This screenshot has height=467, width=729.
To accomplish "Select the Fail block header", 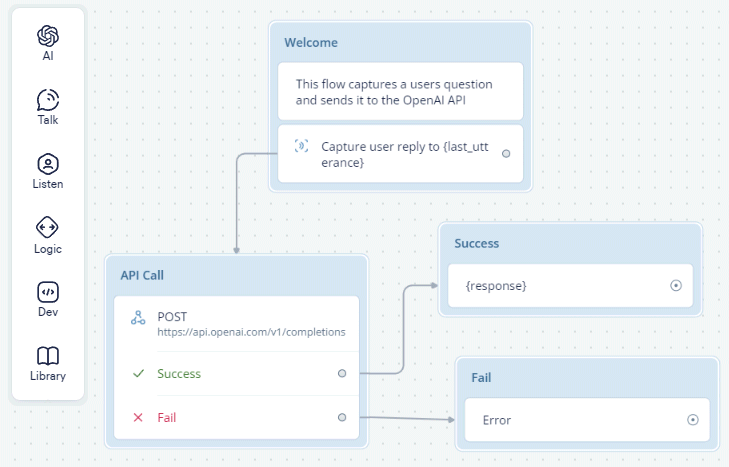I will pyautogui.click(x=482, y=378).
